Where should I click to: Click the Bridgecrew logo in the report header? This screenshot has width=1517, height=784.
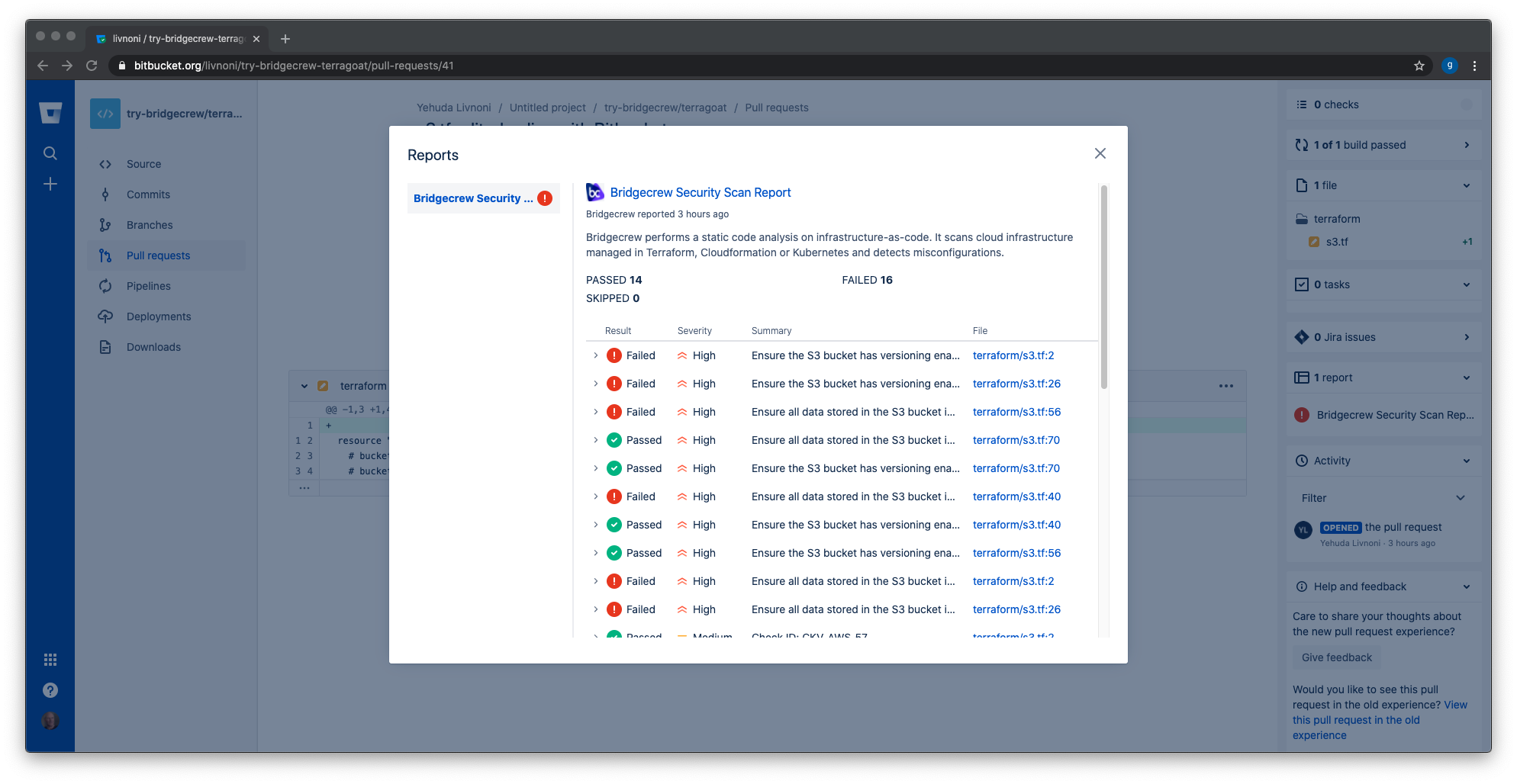(x=595, y=192)
